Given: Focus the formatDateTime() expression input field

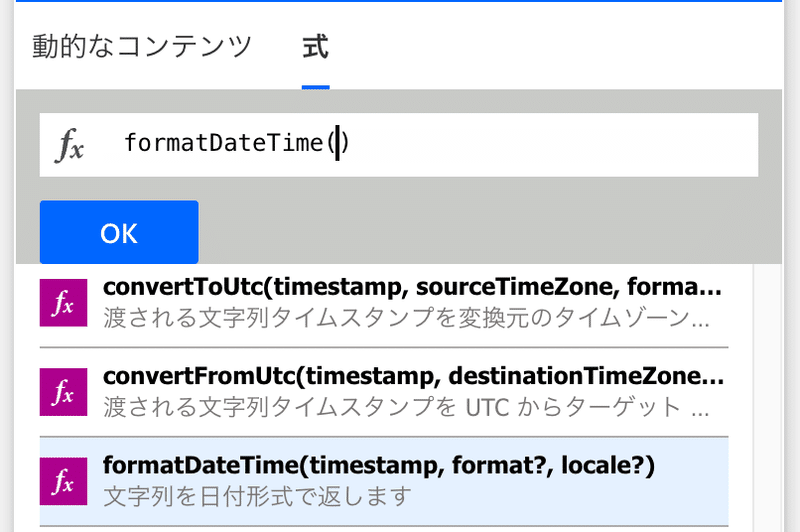Looking at the screenshot, I should tap(398, 145).
